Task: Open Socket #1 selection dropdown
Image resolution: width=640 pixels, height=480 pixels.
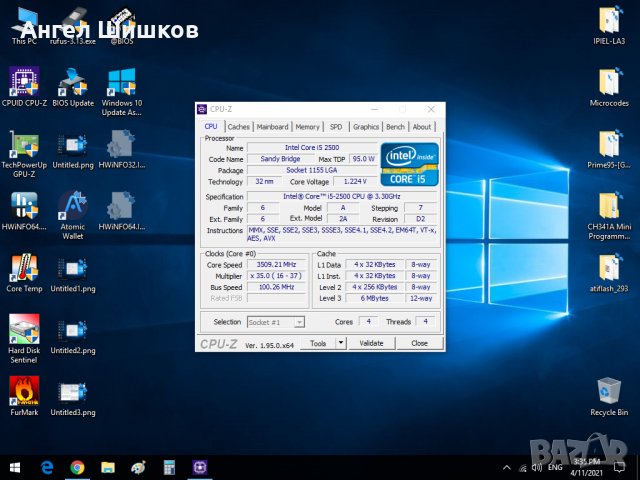Action: pos(276,322)
